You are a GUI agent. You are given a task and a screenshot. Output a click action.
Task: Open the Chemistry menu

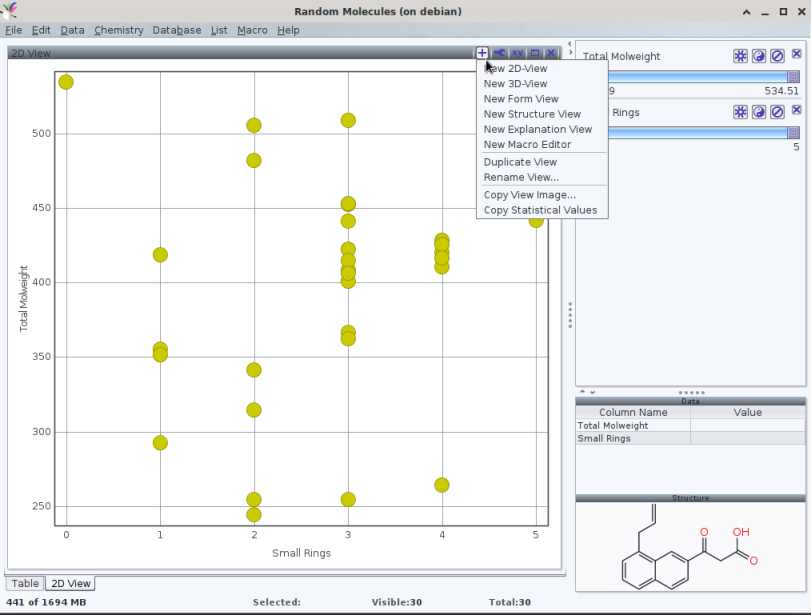(x=119, y=30)
